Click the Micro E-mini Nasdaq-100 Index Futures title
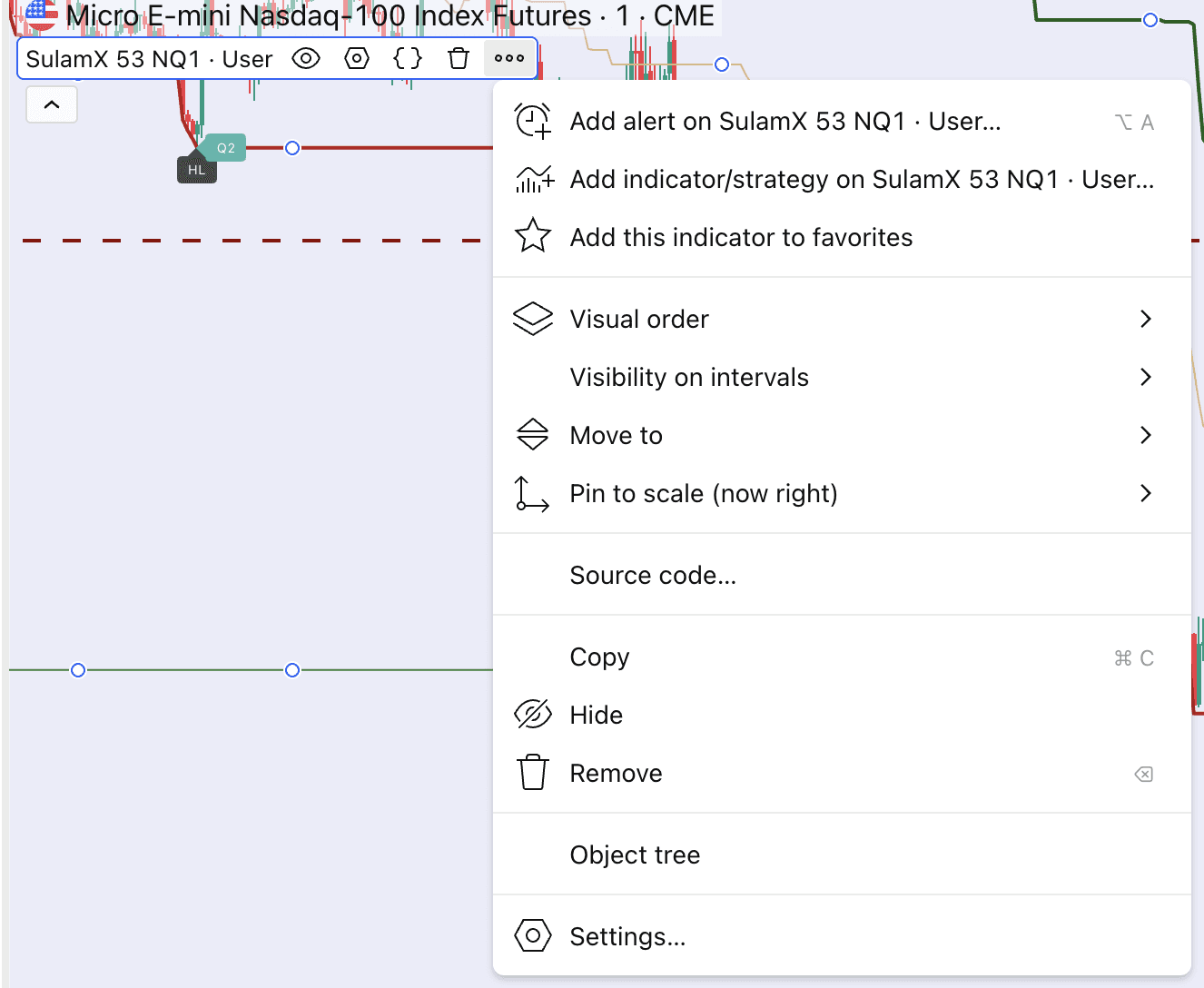 [x=329, y=15]
